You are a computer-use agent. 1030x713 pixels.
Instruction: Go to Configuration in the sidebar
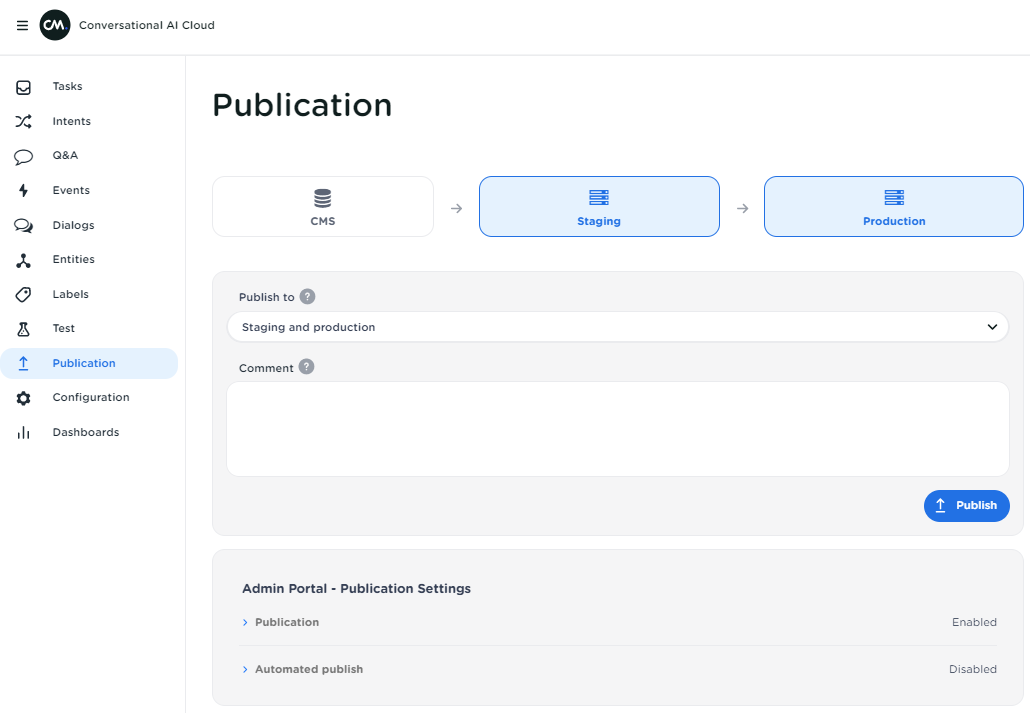click(90, 398)
